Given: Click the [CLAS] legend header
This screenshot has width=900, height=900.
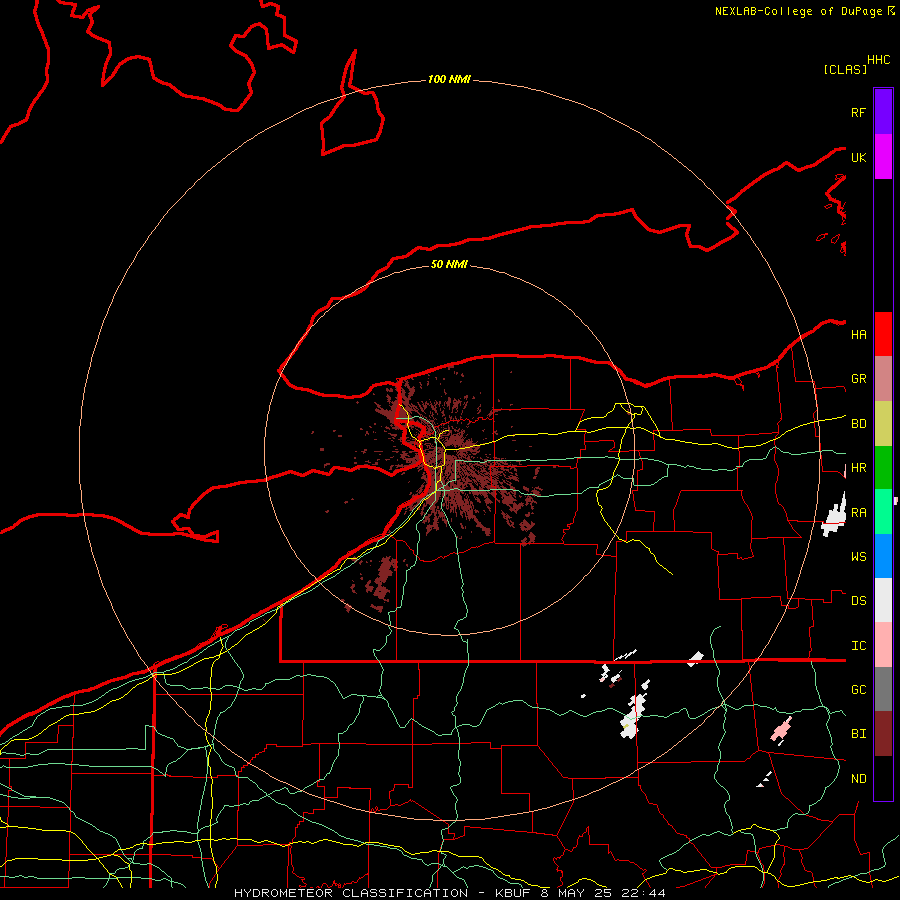Looking at the screenshot, I should (845, 70).
